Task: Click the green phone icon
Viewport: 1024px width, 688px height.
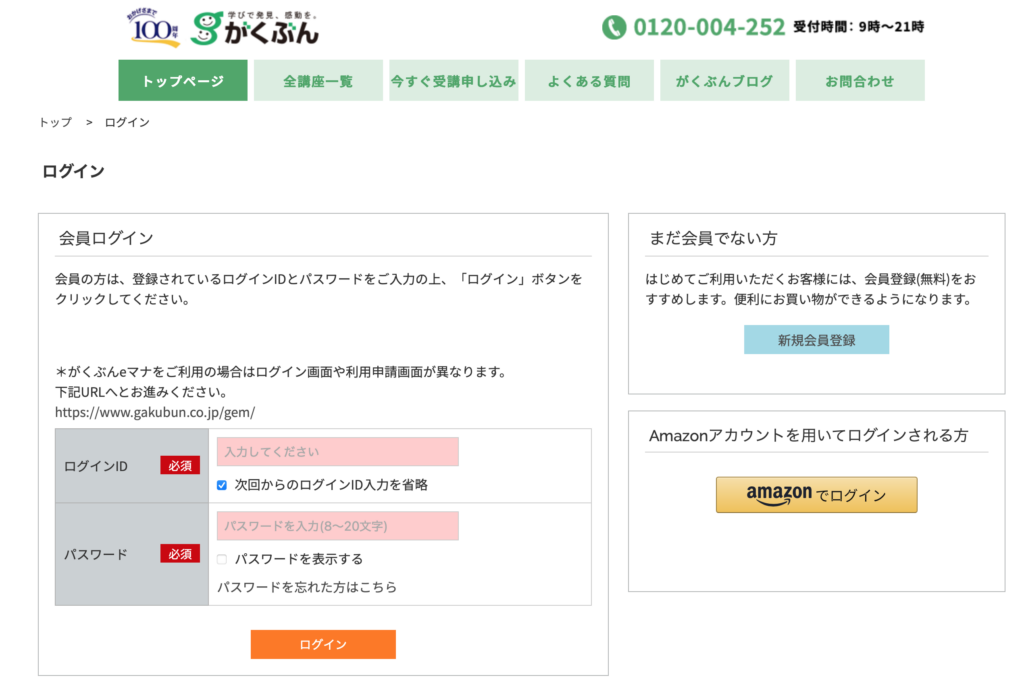Action: tap(613, 27)
